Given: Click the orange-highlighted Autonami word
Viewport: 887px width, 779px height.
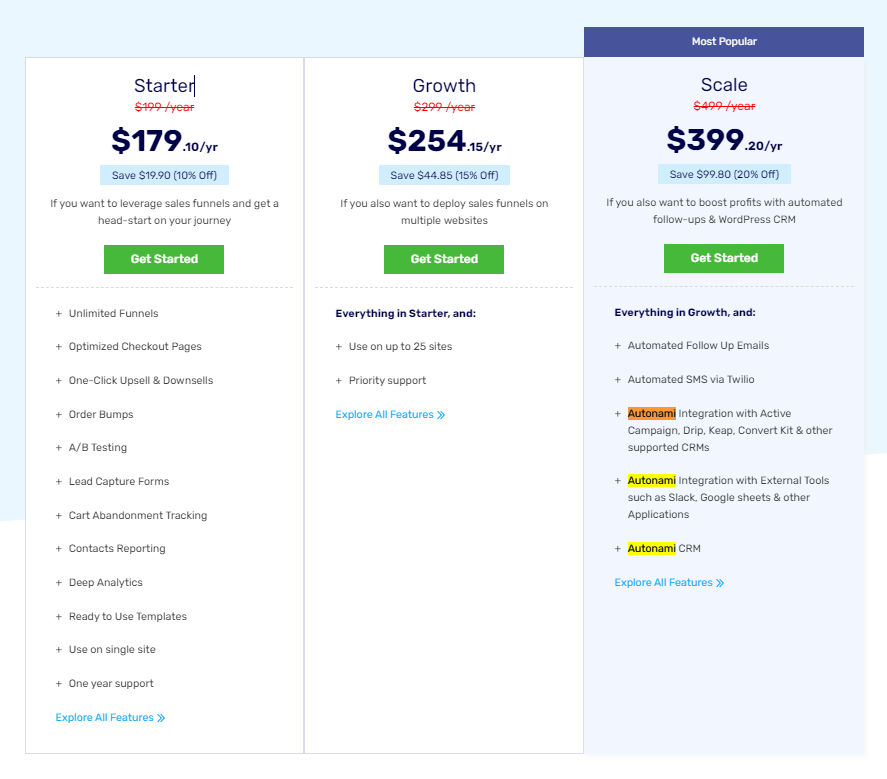Looking at the screenshot, I should tap(652, 413).
